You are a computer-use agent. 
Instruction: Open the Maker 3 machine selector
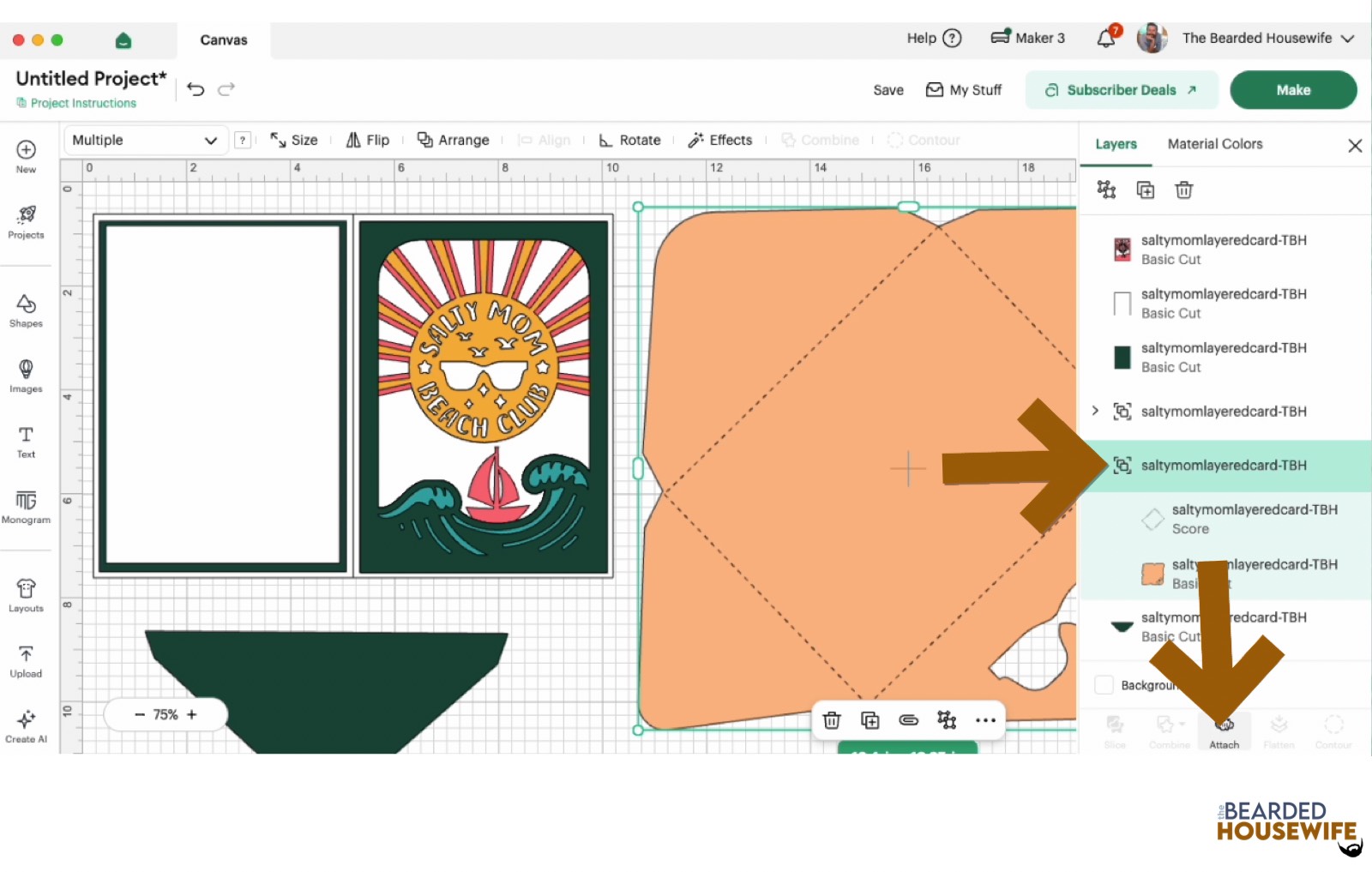click(1027, 38)
